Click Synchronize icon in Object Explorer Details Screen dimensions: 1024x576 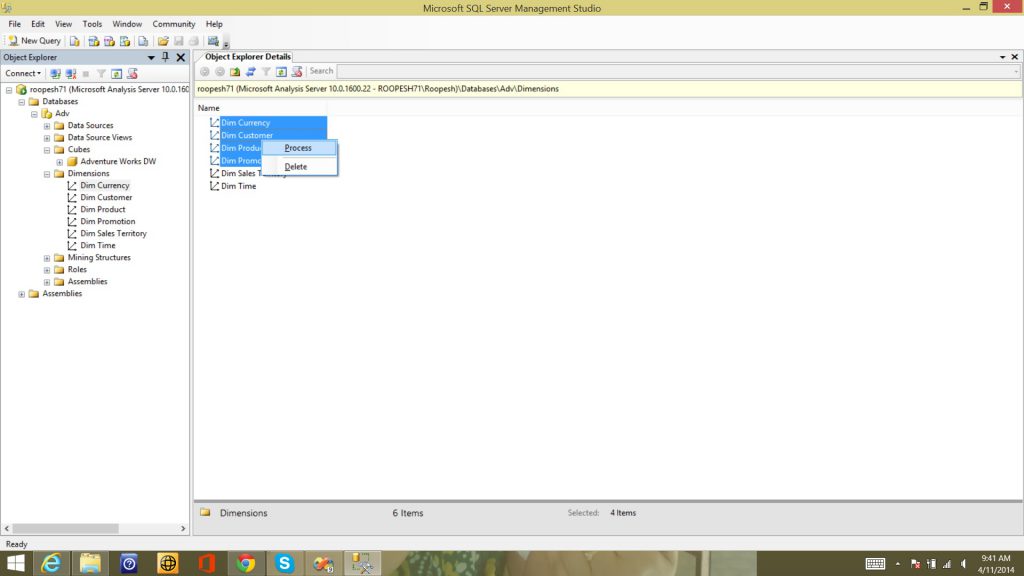click(x=251, y=72)
